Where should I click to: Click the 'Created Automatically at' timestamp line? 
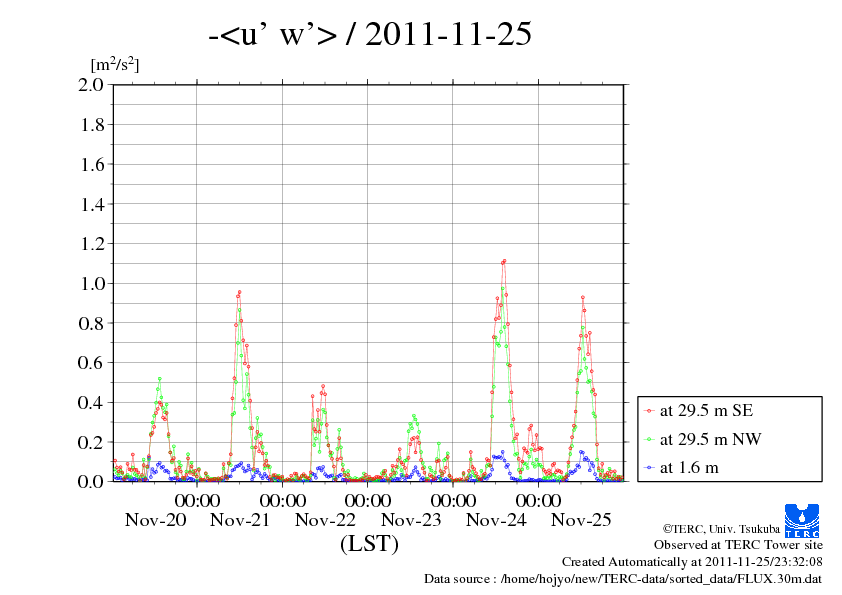pyautogui.click(x=692, y=562)
